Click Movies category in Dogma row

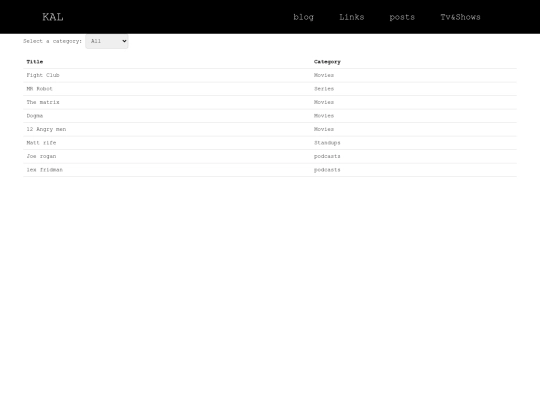324,116
